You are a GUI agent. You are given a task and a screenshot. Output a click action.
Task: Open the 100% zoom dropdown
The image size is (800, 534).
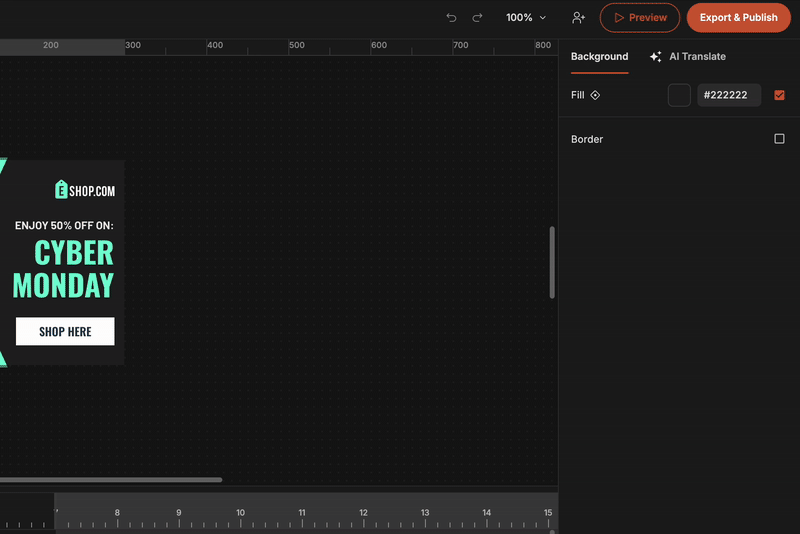tap(525, 18)
